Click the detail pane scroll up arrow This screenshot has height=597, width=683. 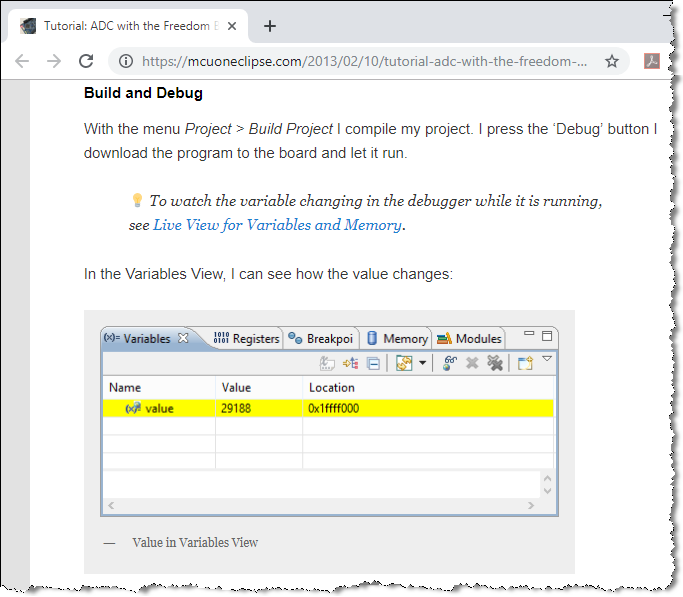pyautogui.click(x=548, y=478)
